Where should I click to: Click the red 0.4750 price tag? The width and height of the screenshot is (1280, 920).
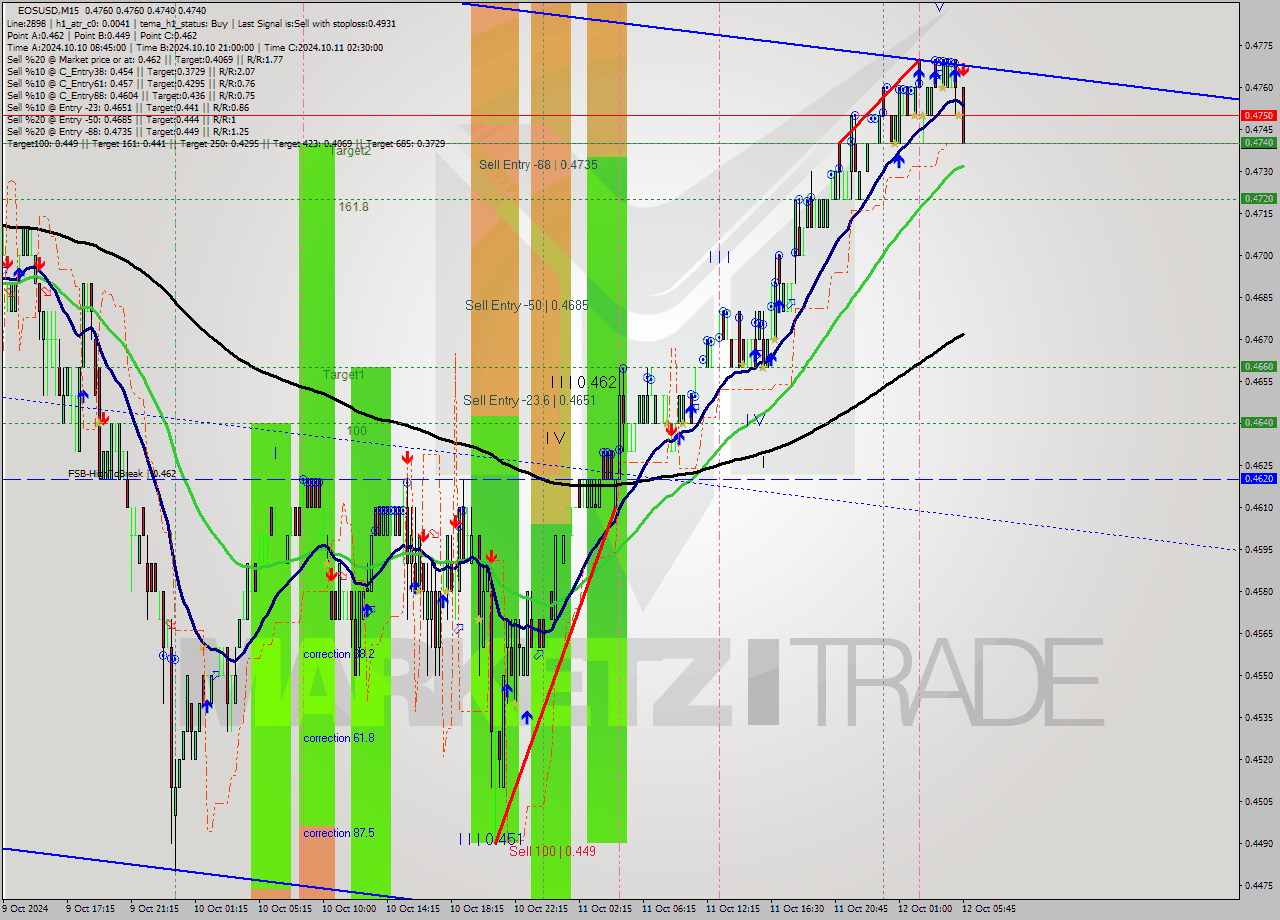click(1258, 116)
